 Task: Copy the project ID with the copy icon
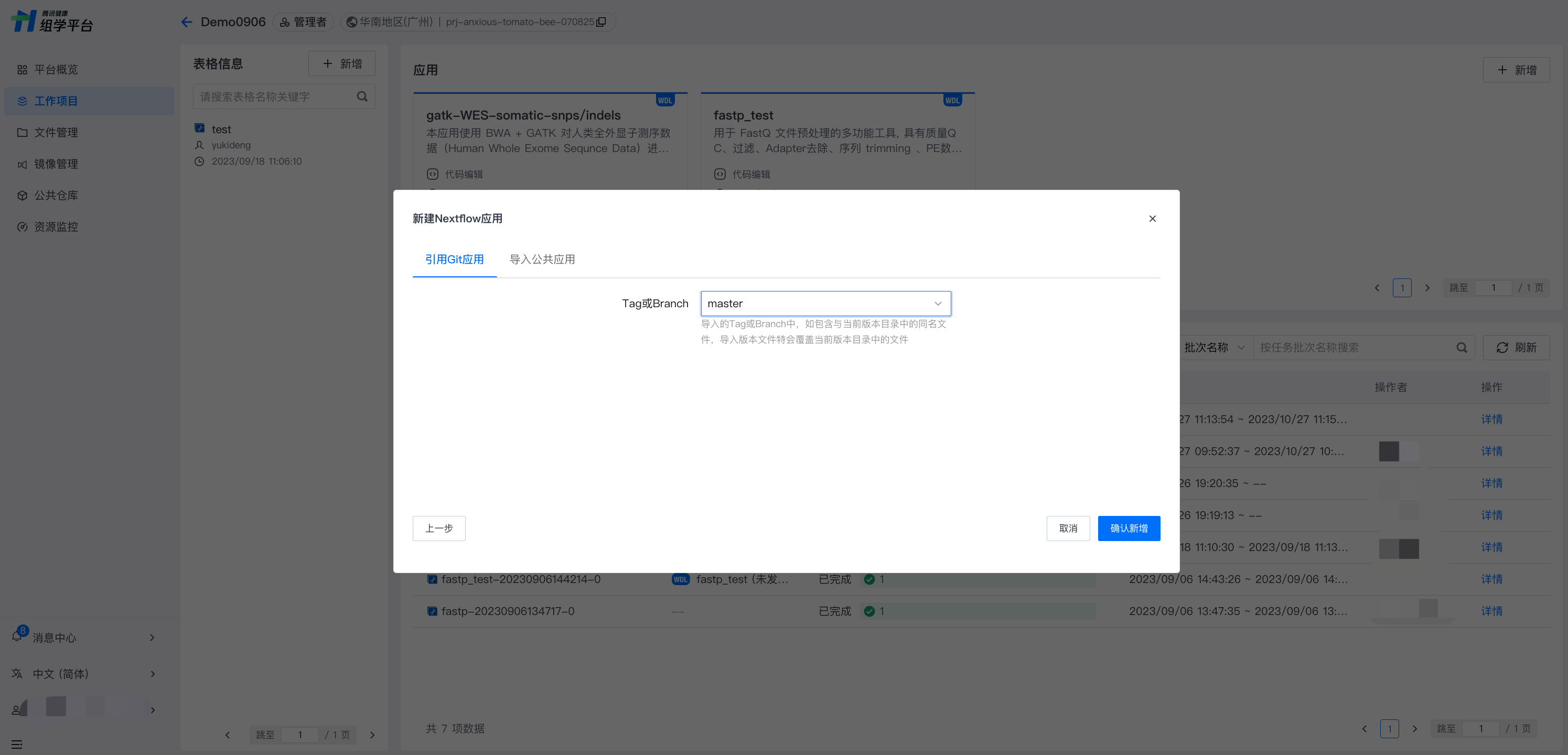tap(602, 22)
